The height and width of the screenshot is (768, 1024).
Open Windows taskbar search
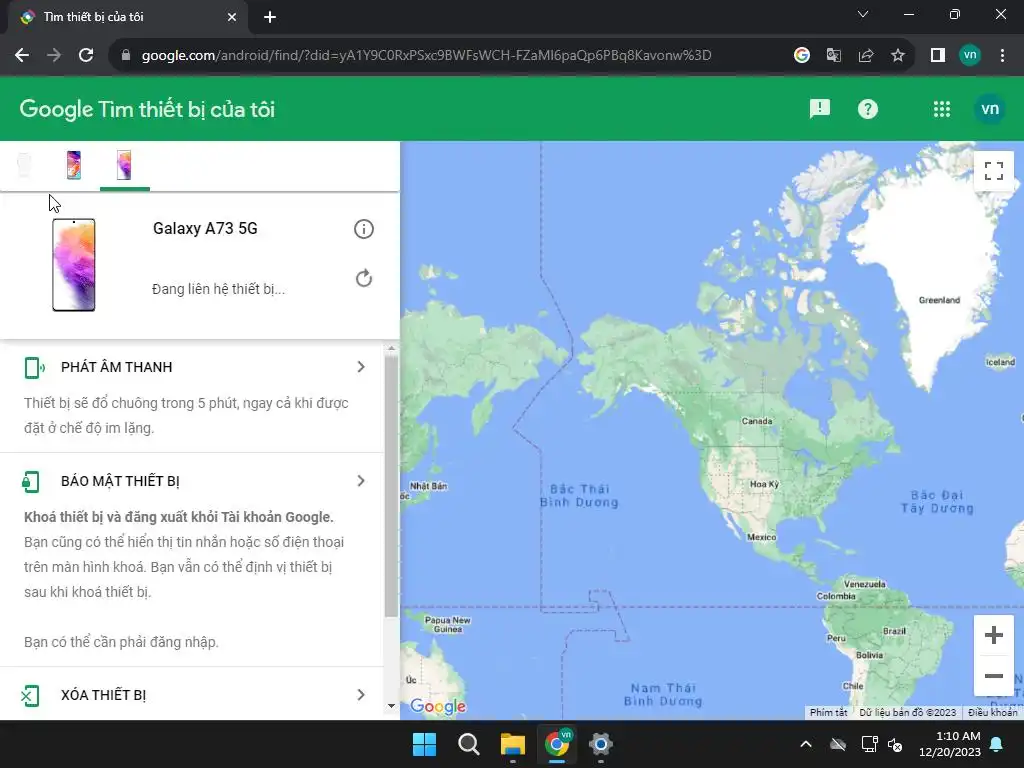pos(468,744)
